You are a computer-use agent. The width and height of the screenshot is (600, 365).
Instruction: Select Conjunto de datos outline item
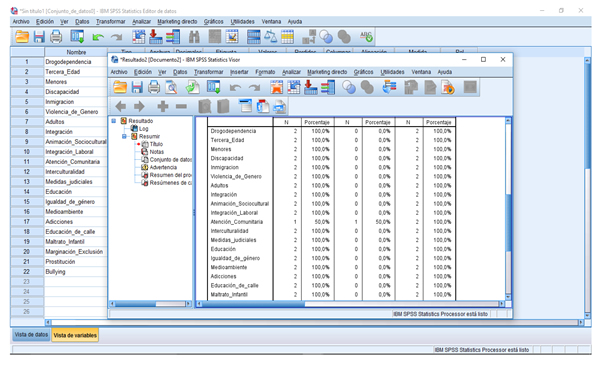171,160
